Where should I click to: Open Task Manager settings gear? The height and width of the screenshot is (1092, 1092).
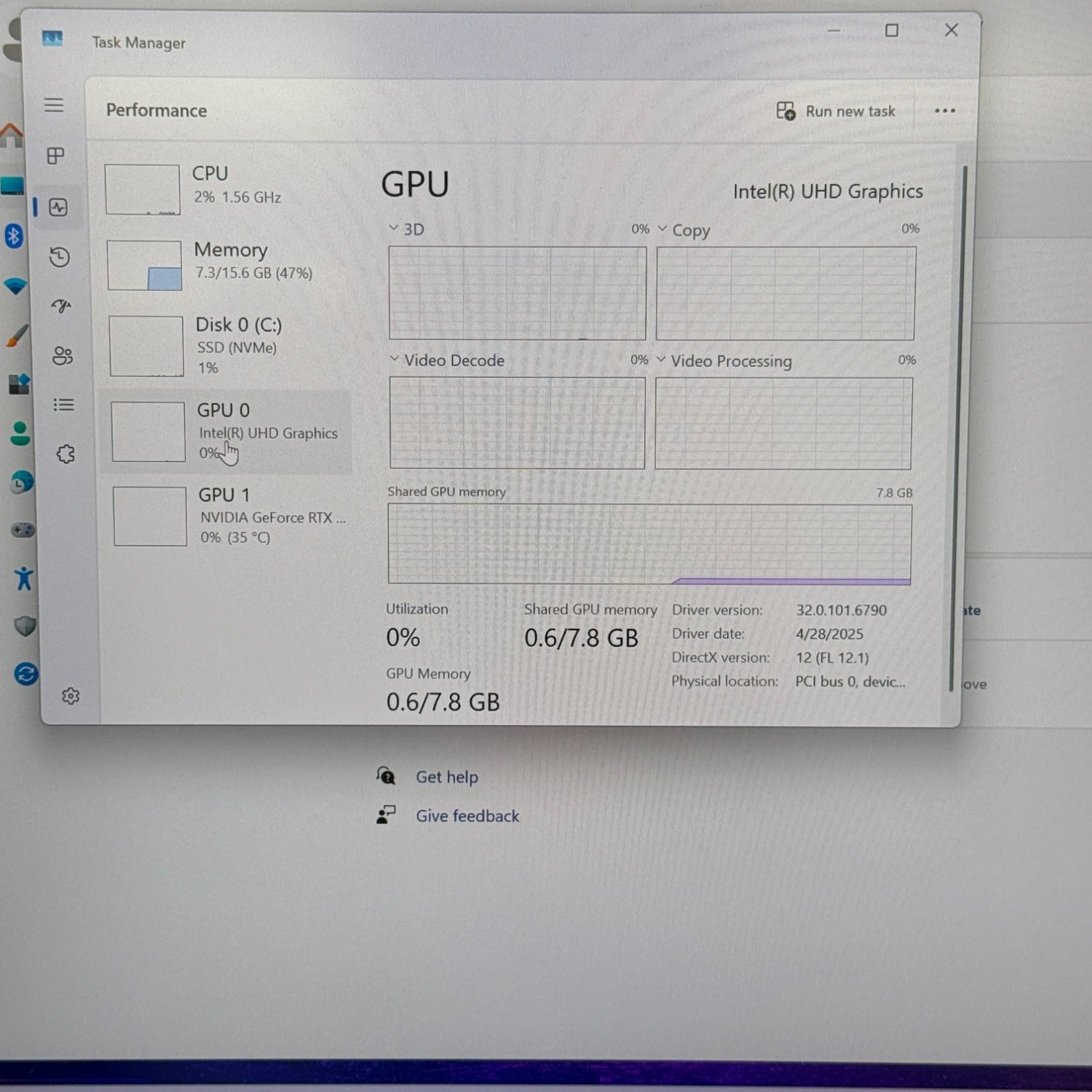[x=70, y=695]
